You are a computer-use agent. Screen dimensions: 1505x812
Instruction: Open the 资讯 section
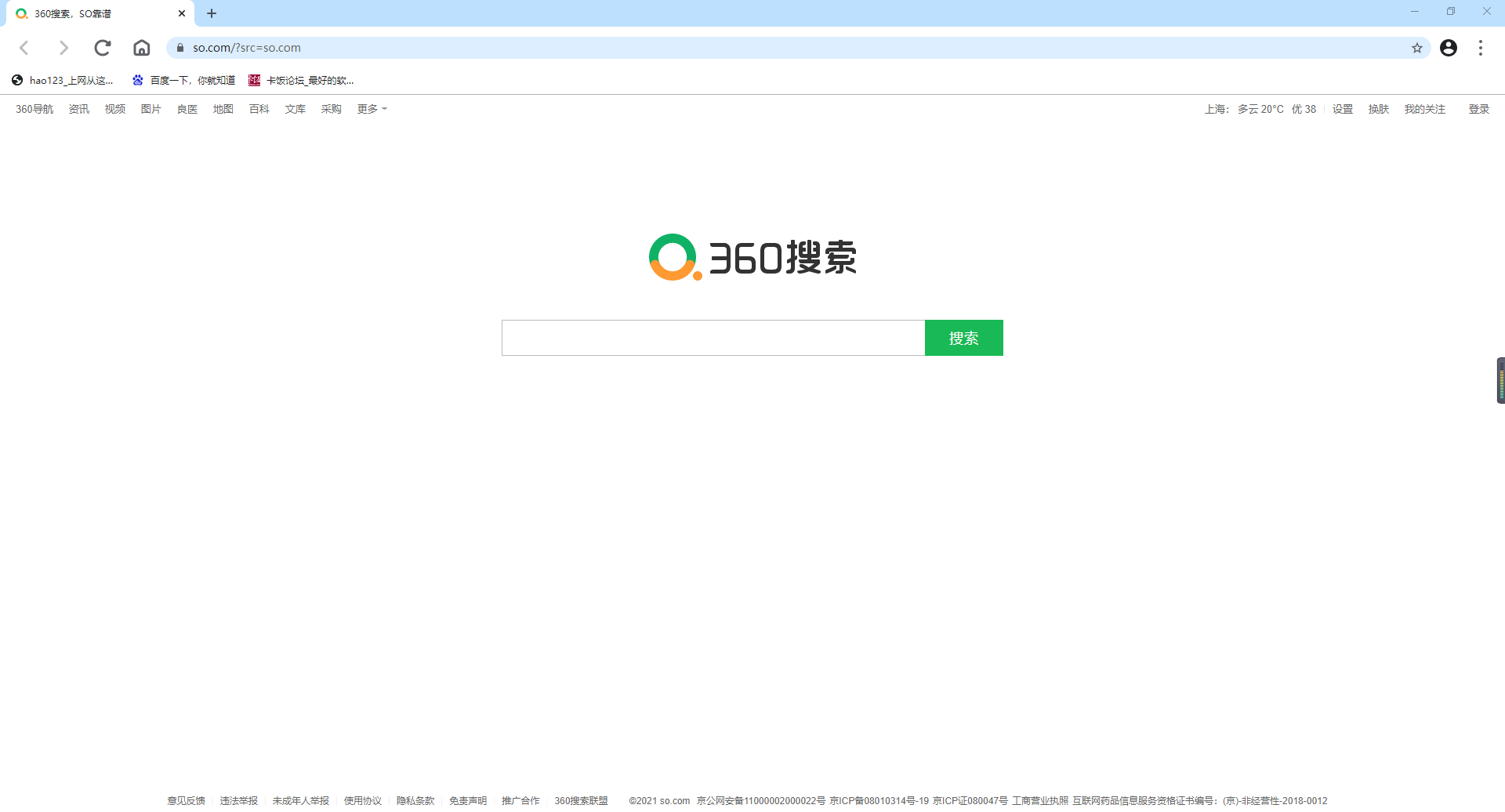point(79,109)
